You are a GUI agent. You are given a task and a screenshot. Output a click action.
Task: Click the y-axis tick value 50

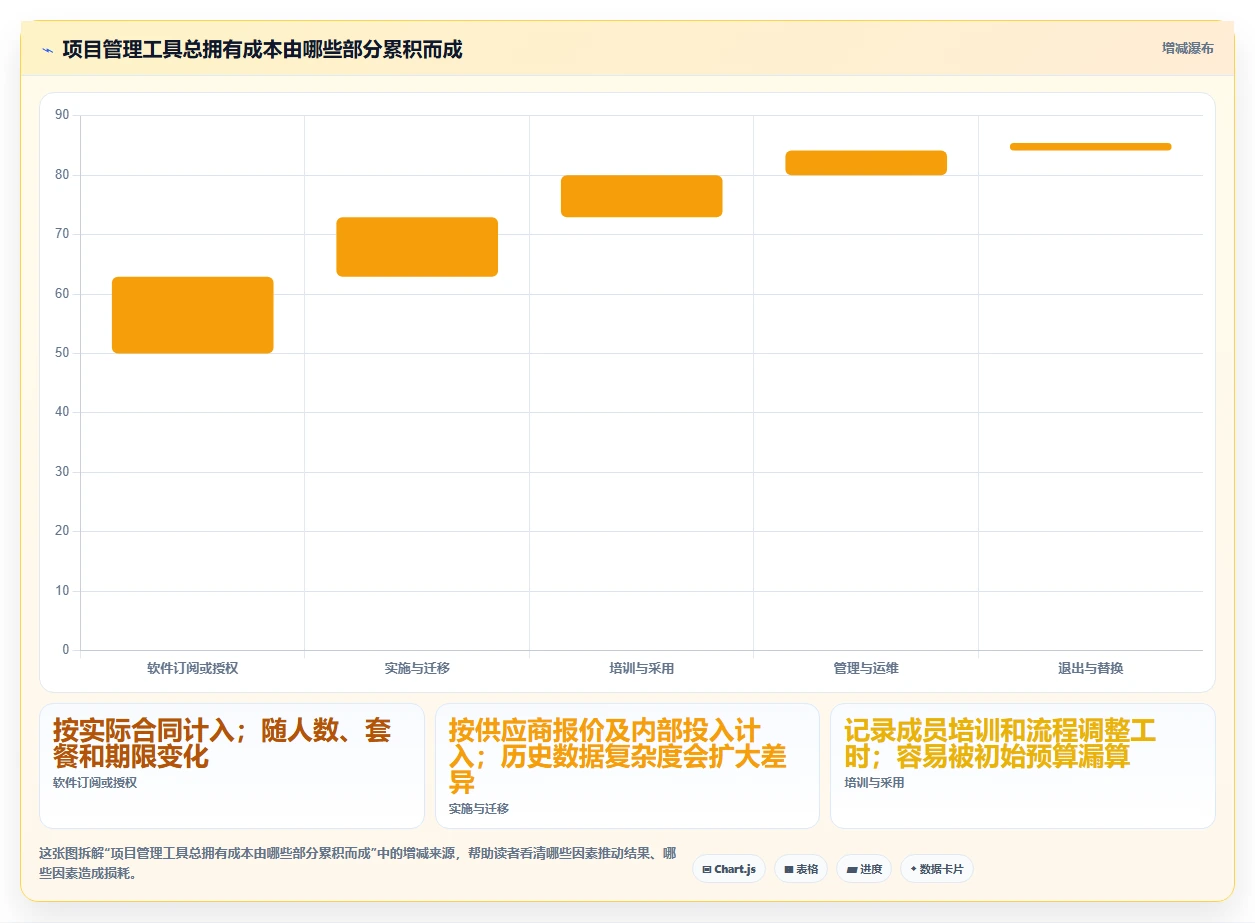pos(62,353)
